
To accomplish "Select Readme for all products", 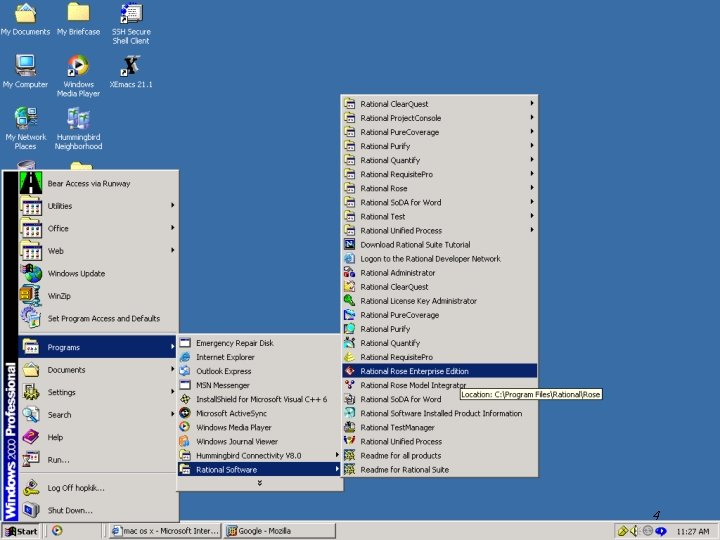I will click(439, 456).
